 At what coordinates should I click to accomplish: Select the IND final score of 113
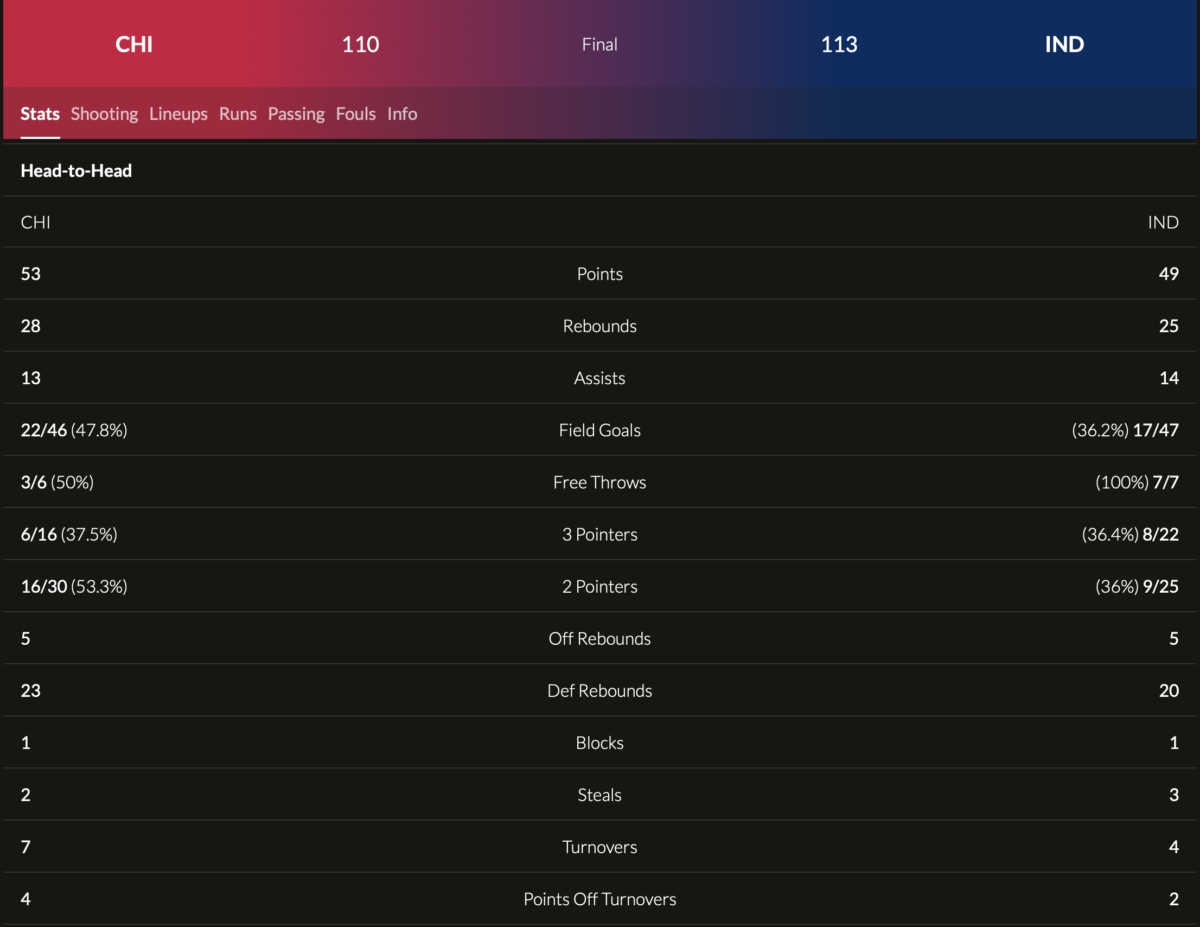tap(839, 44)
